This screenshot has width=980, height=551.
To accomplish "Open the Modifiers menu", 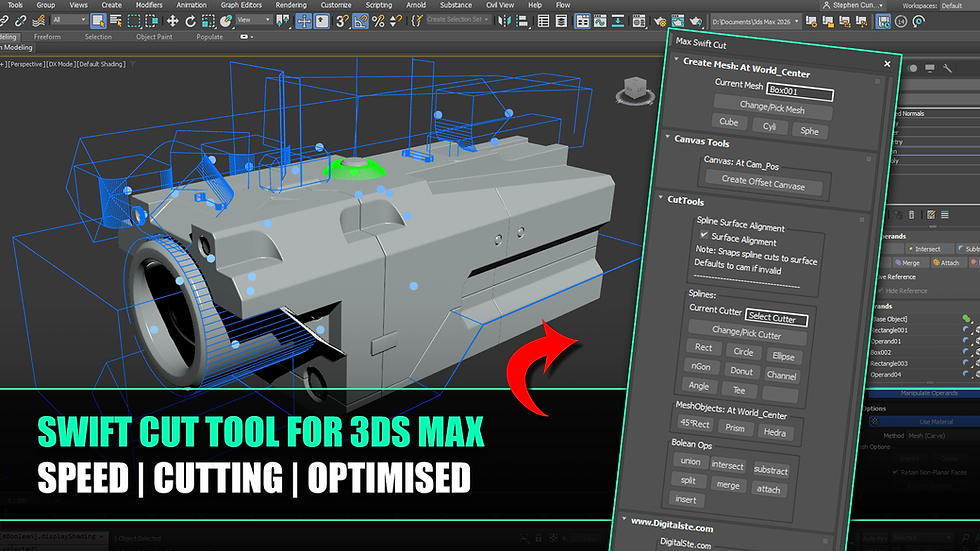I will (x=149, y=5).
